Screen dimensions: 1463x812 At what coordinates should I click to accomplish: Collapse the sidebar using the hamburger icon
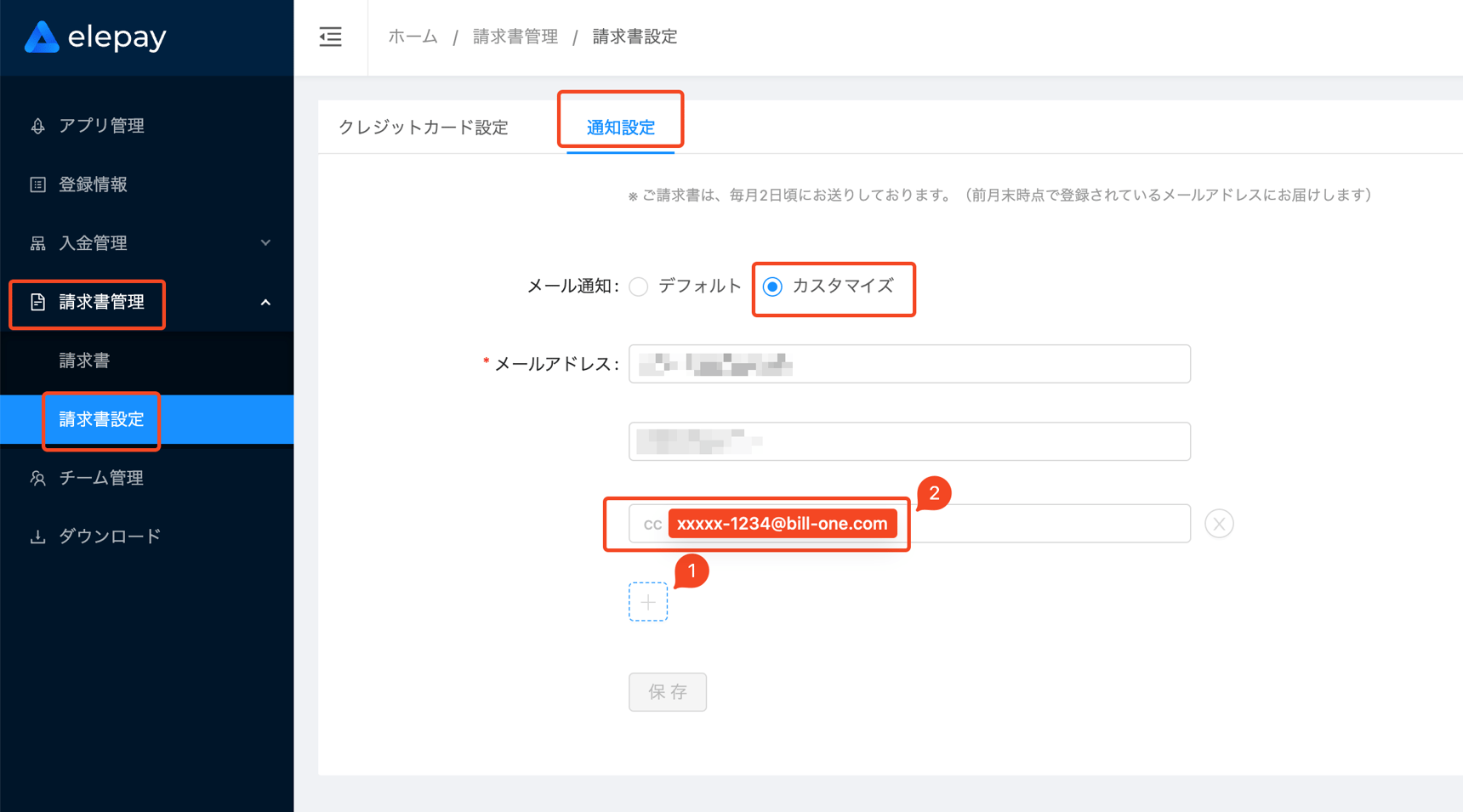coord(330,37)
